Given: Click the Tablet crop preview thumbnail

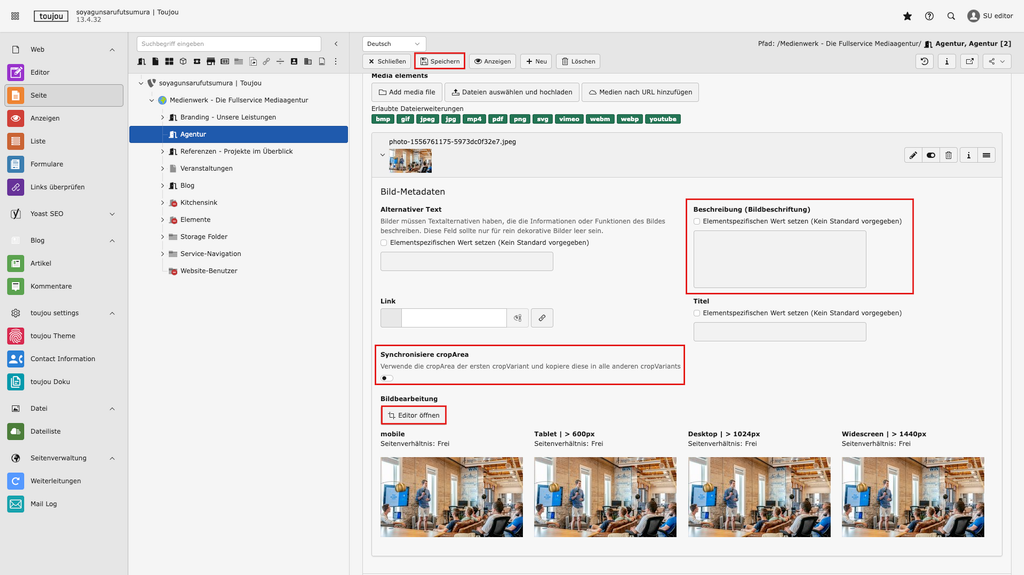Looking at the screenshot, I should [605, 497].
